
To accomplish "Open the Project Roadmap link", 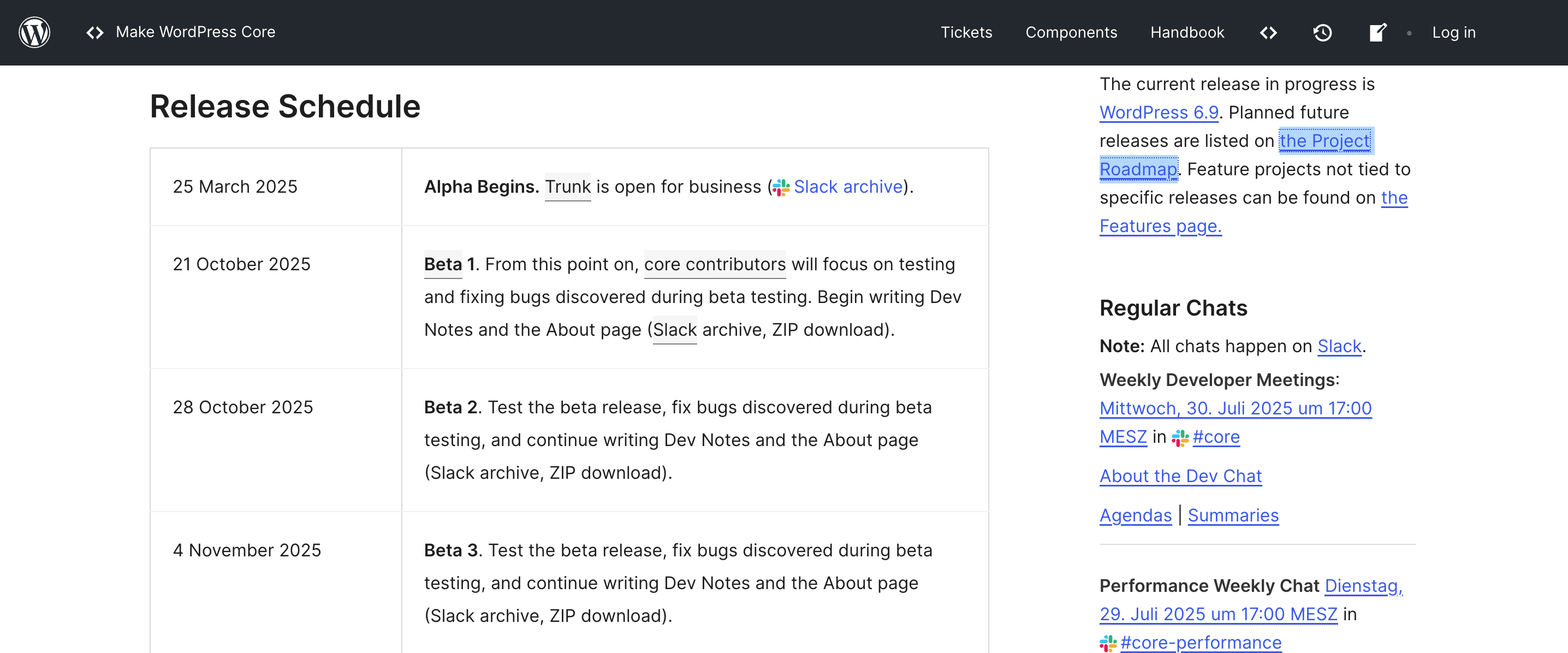I will tap(1325, 141).
